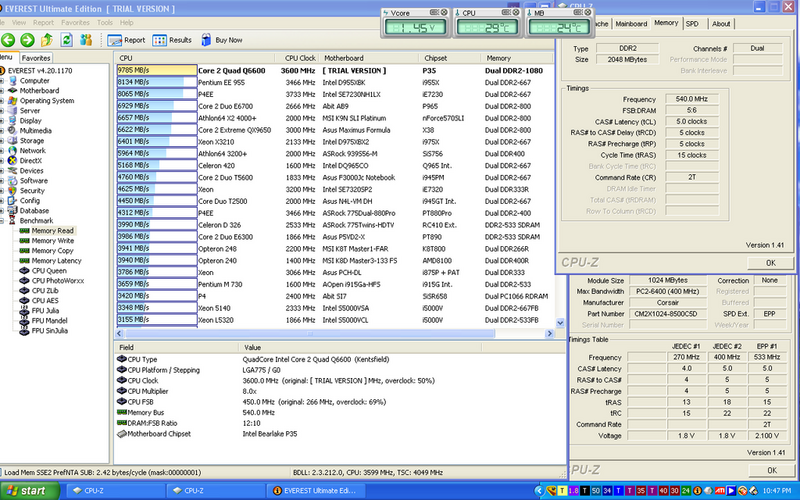The image size is (800, 500).
Task: Open the Favorites menu
Action: tap(75, 22)
